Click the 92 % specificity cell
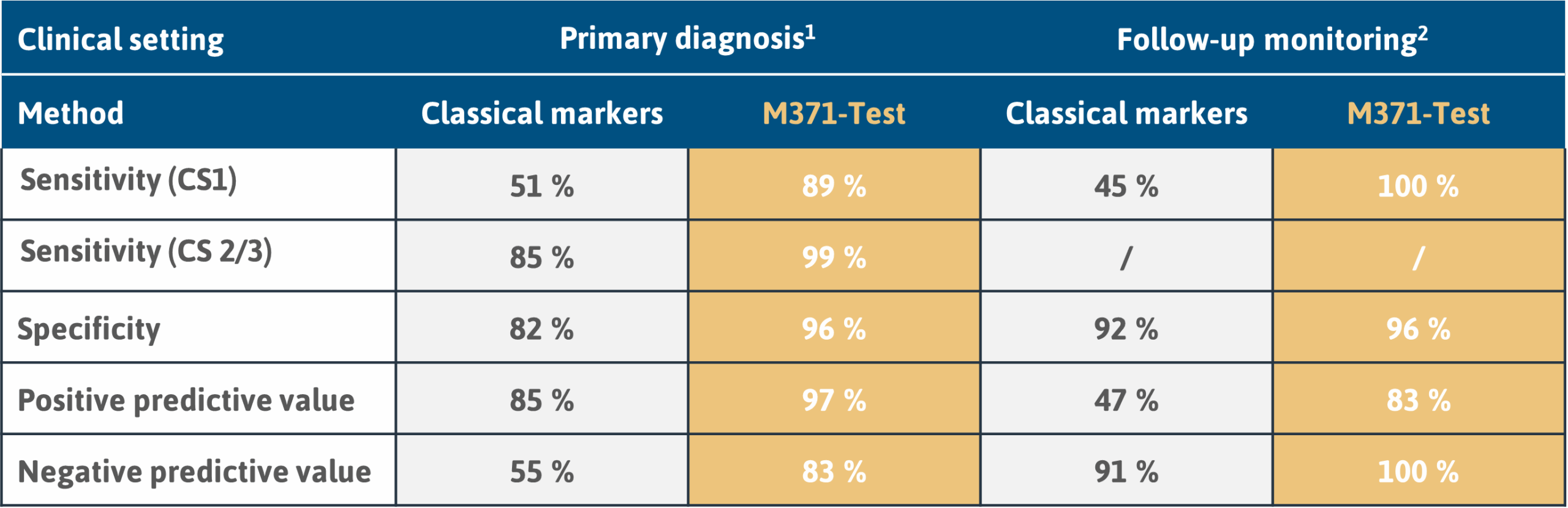This screenshot has height=508, width=1568. click(x=1126, y=329)
